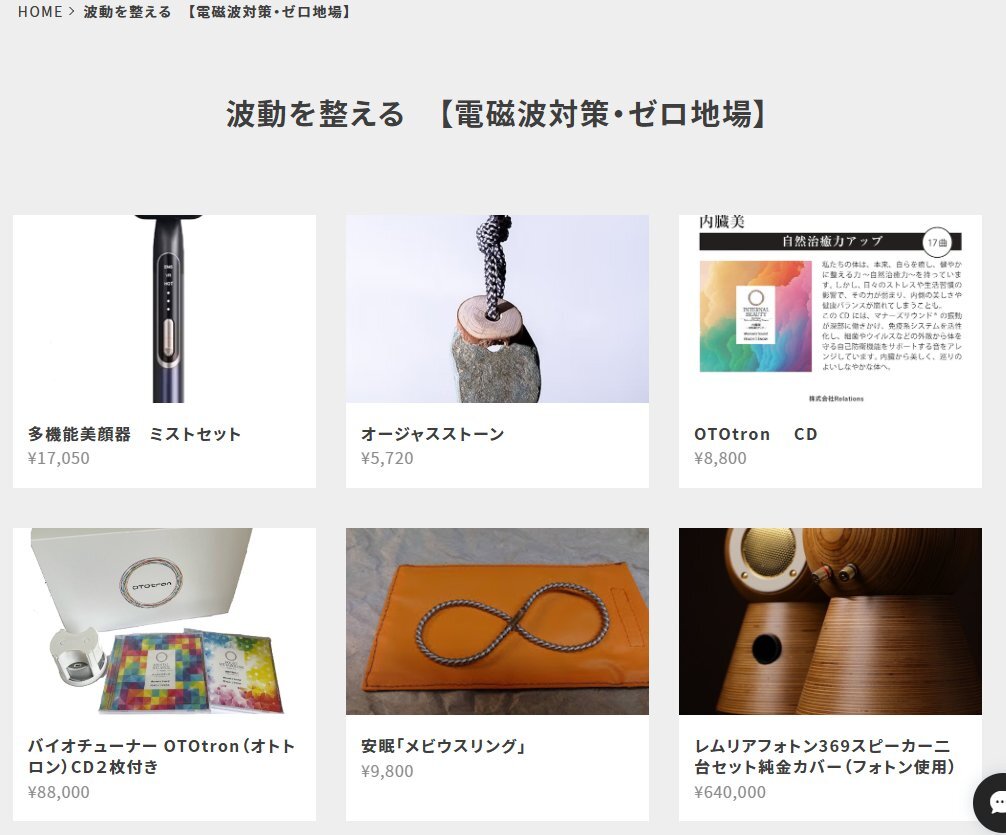Open バイオチューナー OTOtron product image
Image resolution: width=1006 pixels, height=835 pixels.
[164, 621]
